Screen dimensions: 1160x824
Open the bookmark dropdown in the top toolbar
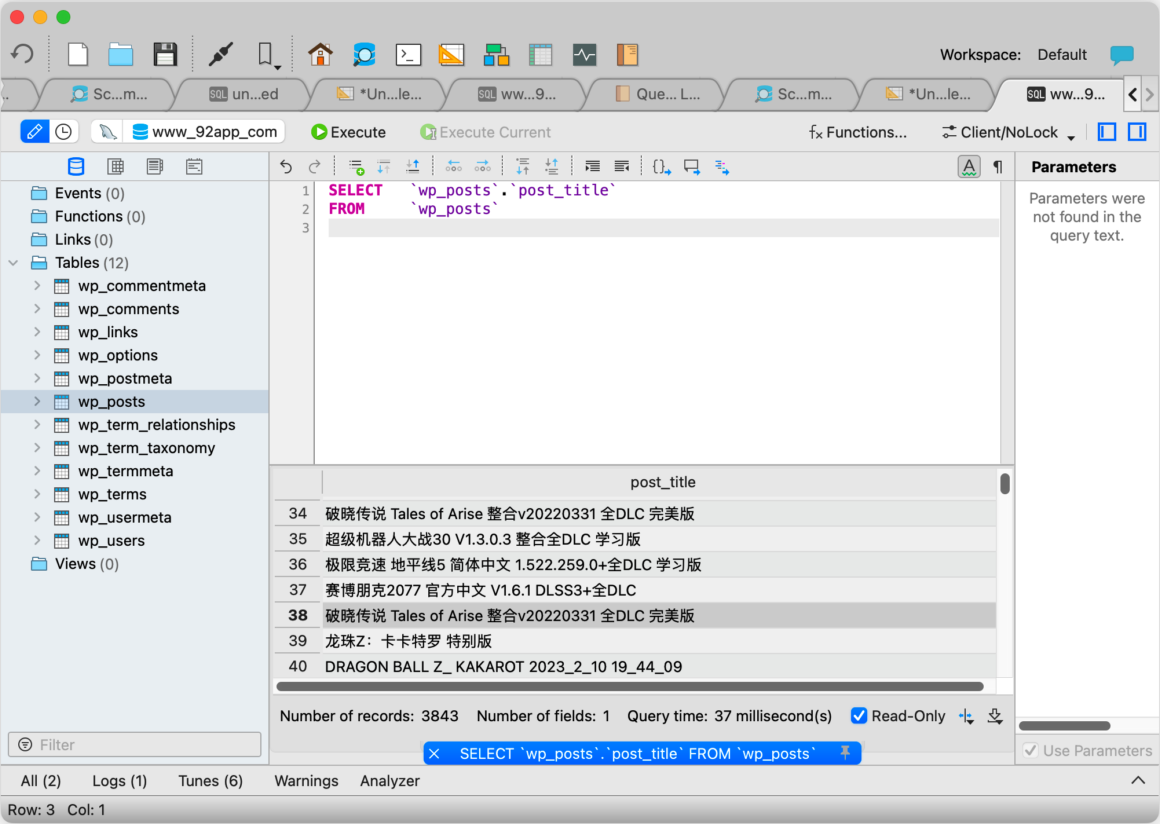pyautogui.click(x=268, y=54)
